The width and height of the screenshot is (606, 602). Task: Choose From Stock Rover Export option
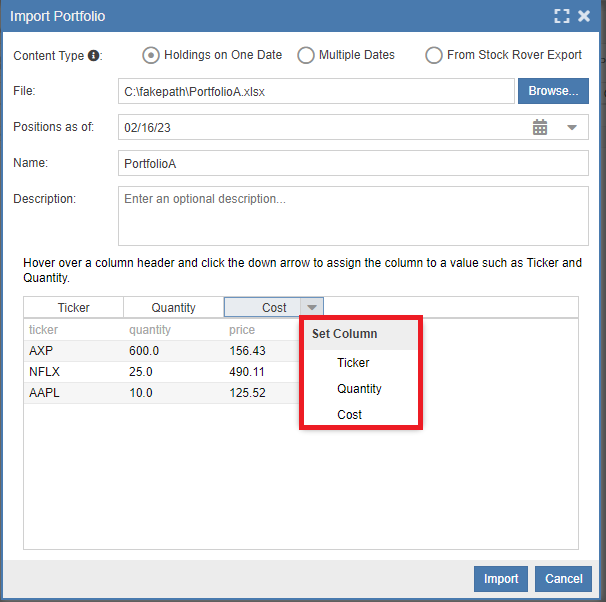click(x=434, y=55)
